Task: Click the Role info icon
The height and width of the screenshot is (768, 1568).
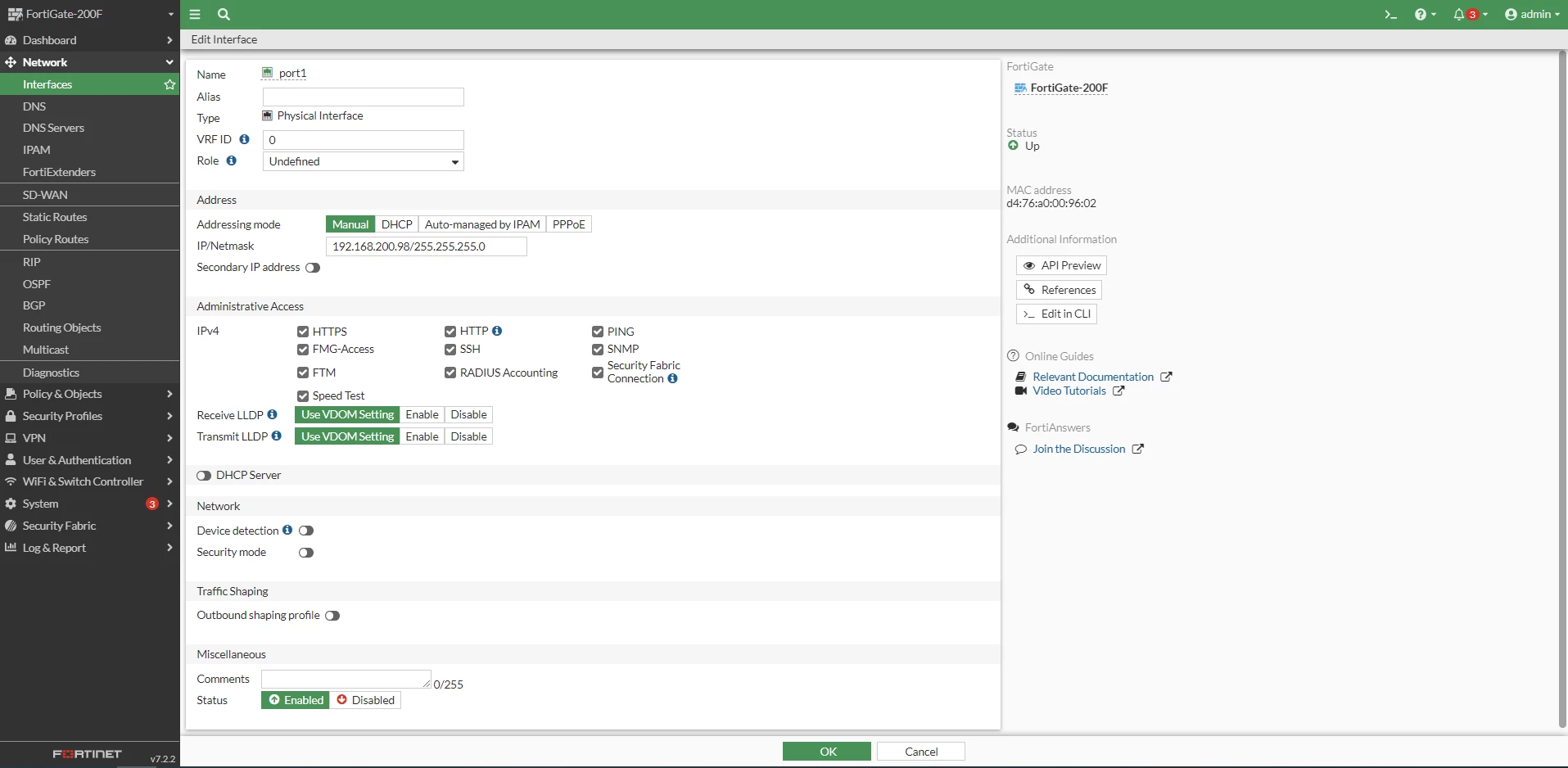Action: tap(232, 160)
